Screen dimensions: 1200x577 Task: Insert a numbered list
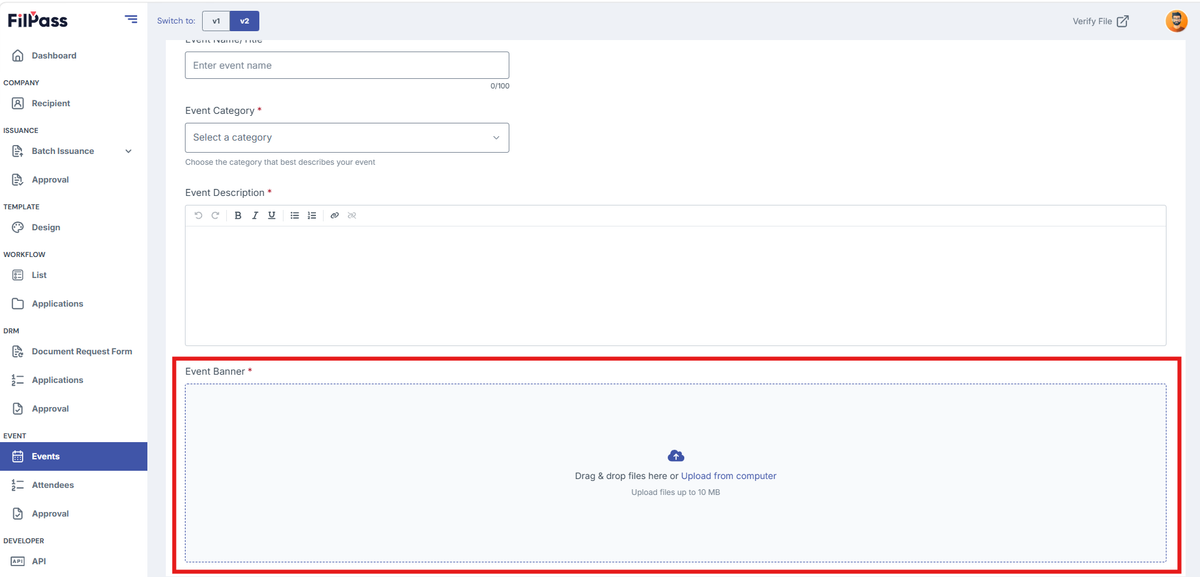click(x=312, y=215)
